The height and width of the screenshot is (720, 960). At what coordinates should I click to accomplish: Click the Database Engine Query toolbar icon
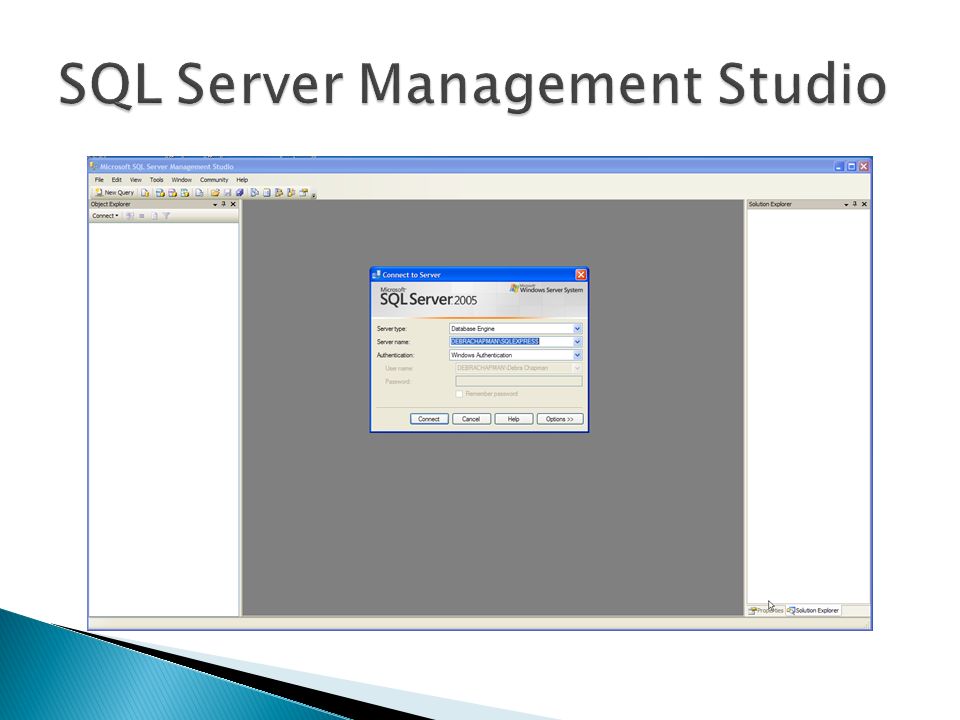click(x=145, y=192)
